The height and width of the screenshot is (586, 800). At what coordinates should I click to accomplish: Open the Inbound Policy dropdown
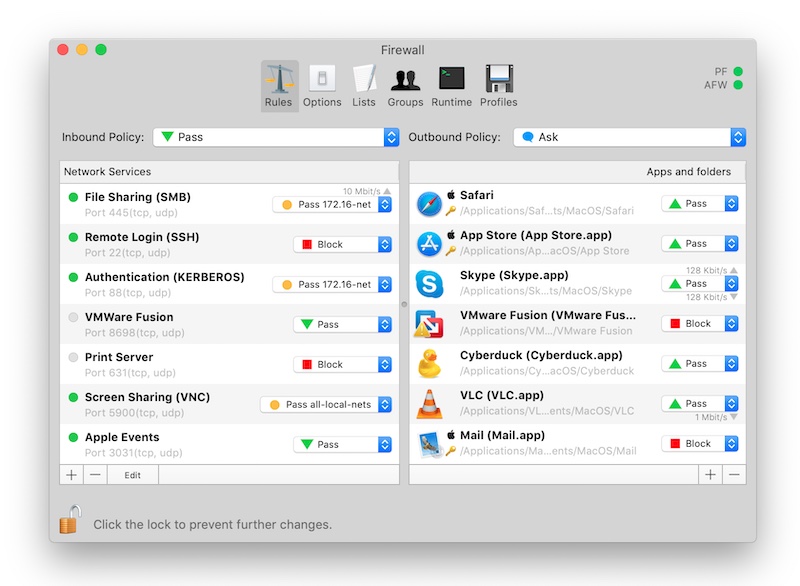[x=276, y=137]
